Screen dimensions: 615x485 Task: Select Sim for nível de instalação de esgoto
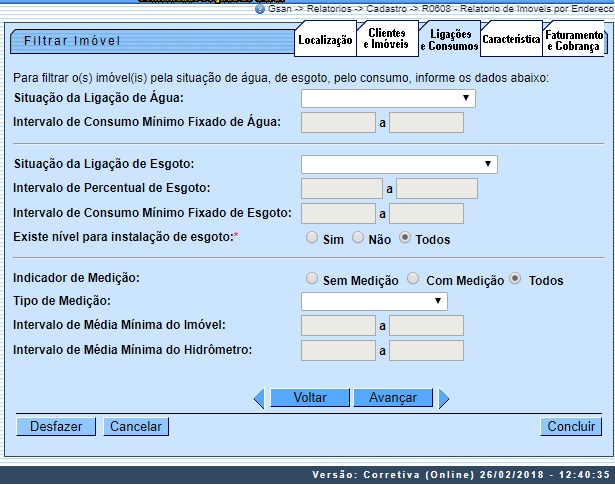[x=314, y=239]
